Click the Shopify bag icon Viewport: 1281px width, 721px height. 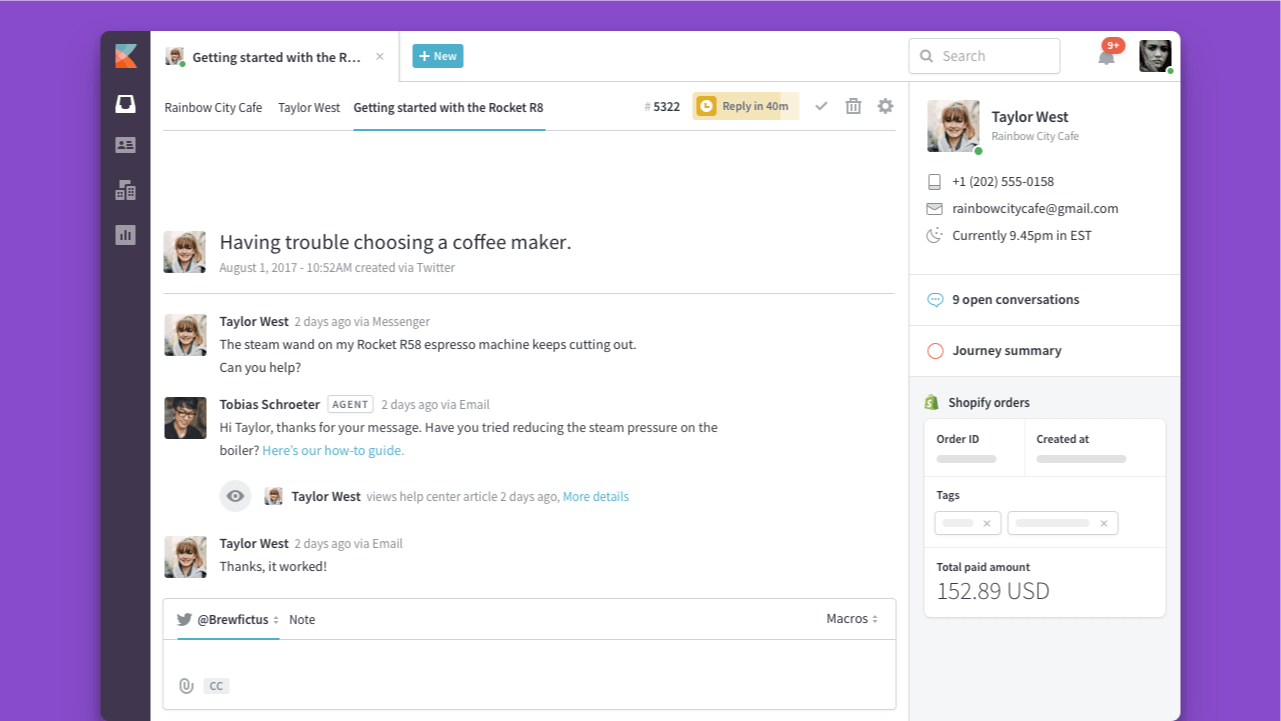click(932, 402)
